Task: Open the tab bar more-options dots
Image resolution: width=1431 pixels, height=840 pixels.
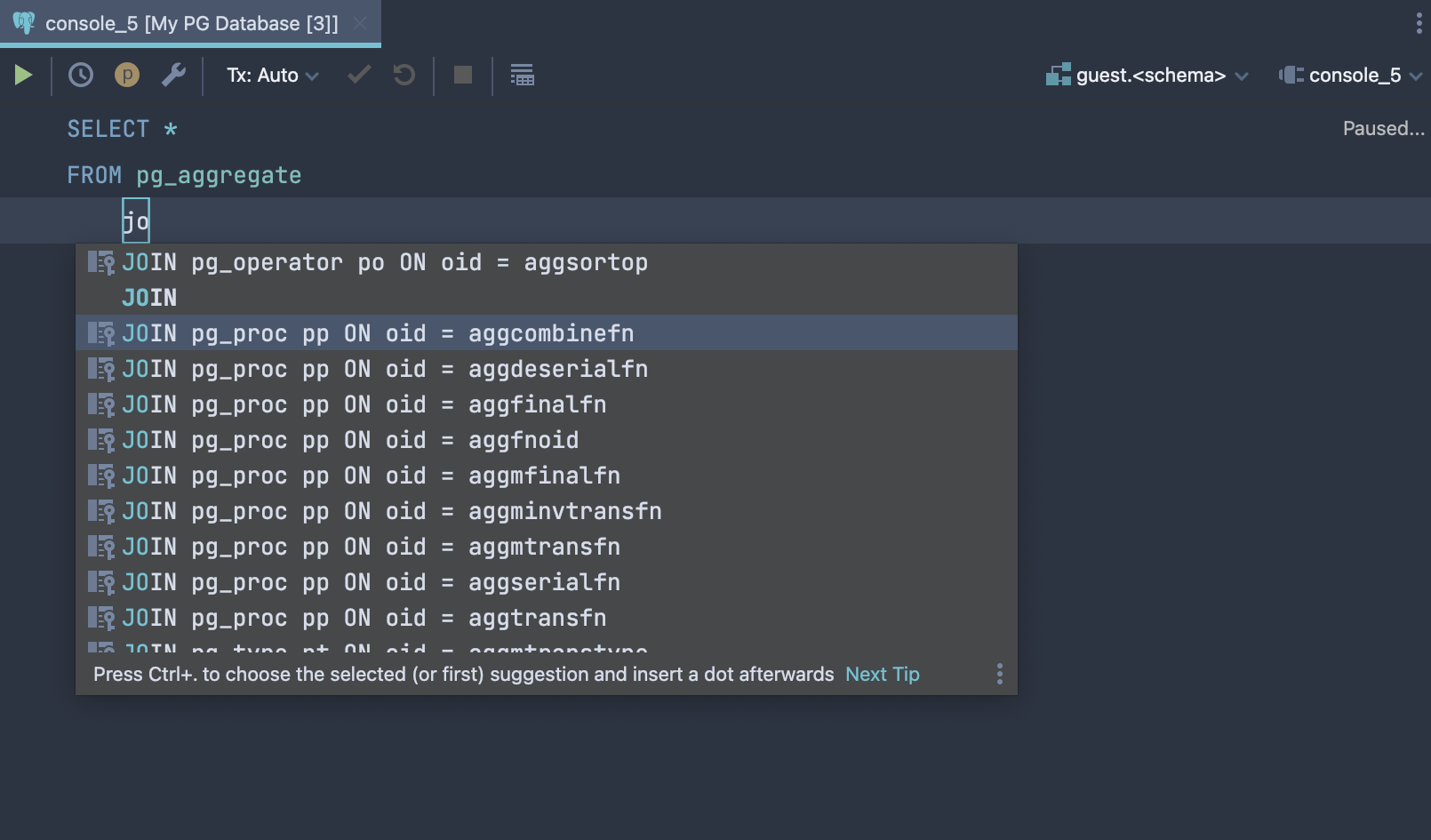Action: [1419, 23]
